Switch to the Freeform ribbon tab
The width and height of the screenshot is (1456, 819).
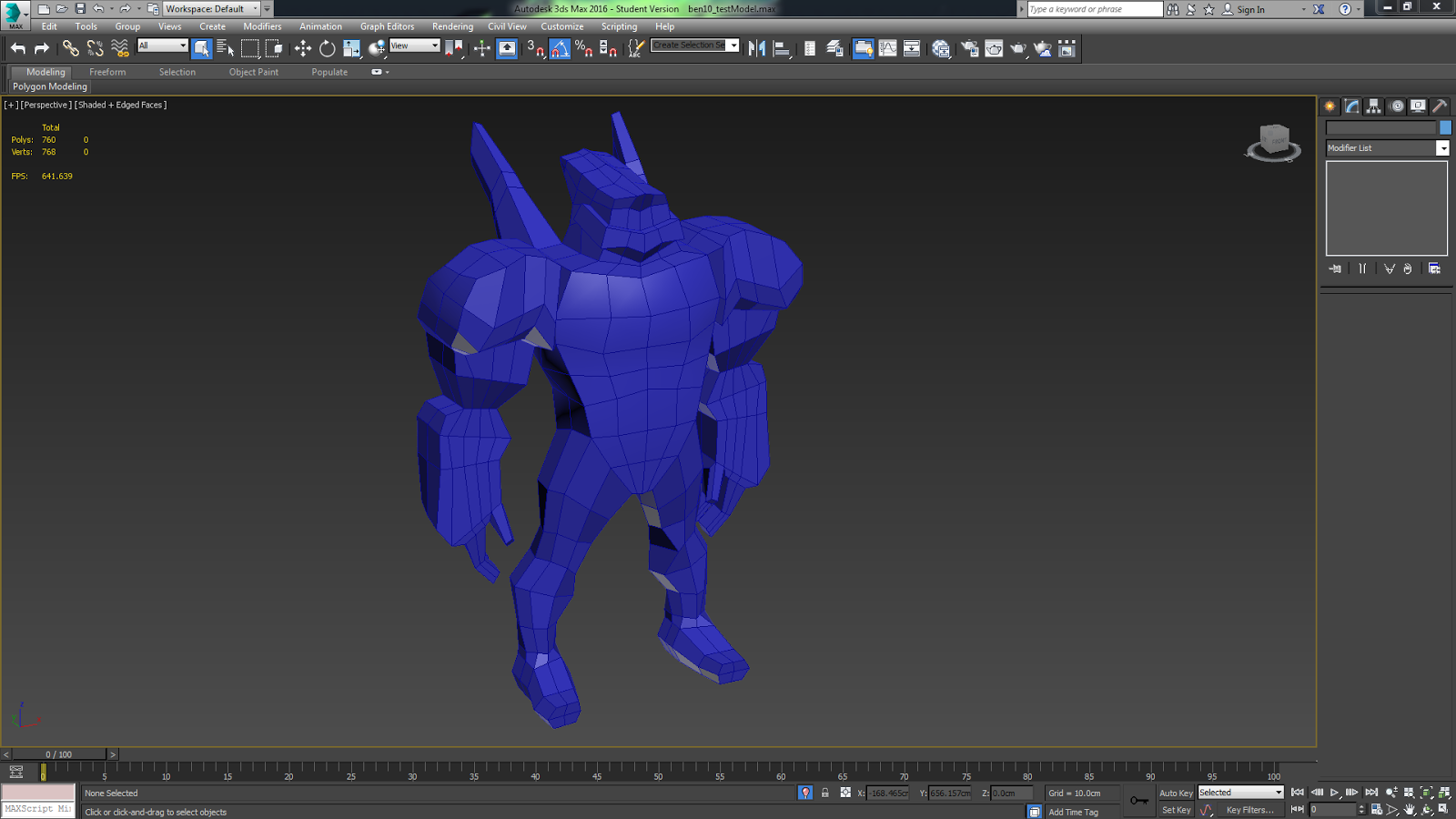[107, 72]
